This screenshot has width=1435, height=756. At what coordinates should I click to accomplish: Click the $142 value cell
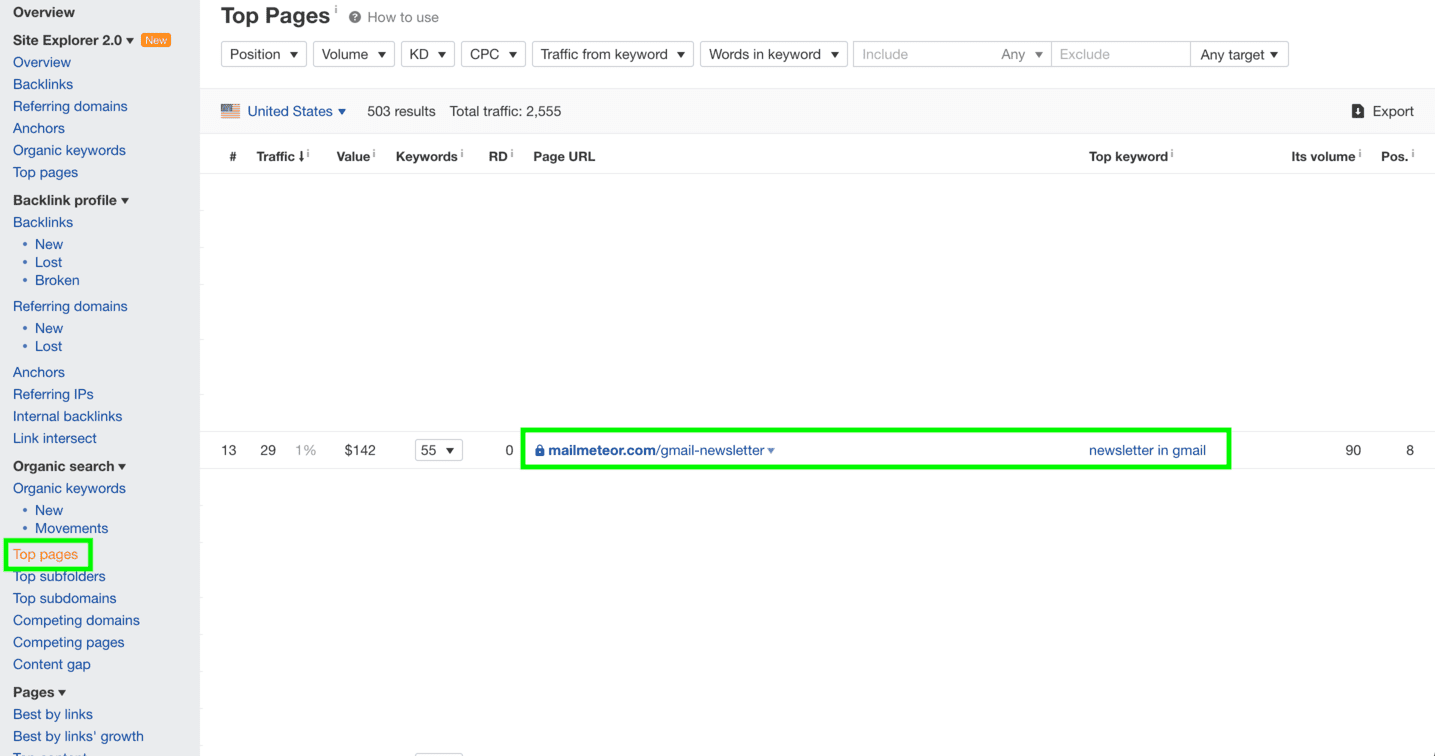pos(360,450)
